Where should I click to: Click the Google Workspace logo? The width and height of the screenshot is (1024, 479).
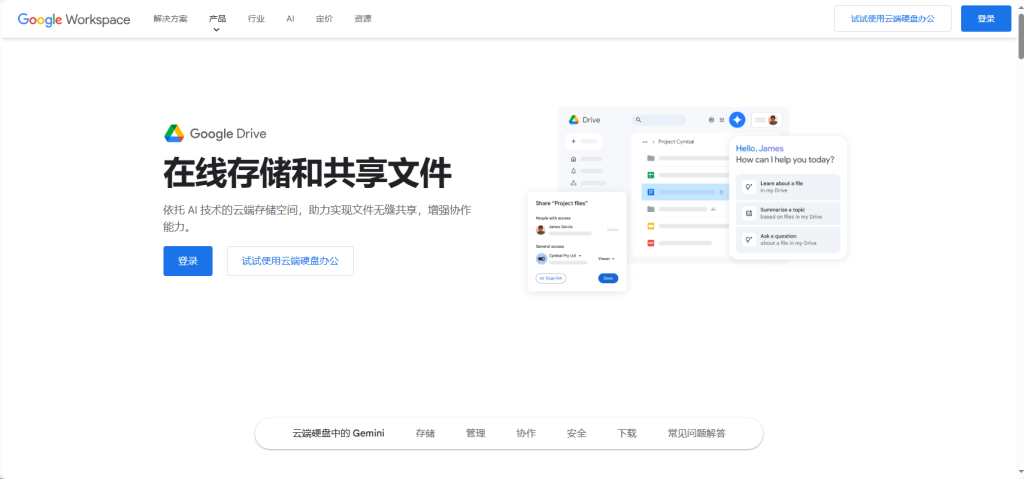(x=74, y=19)
